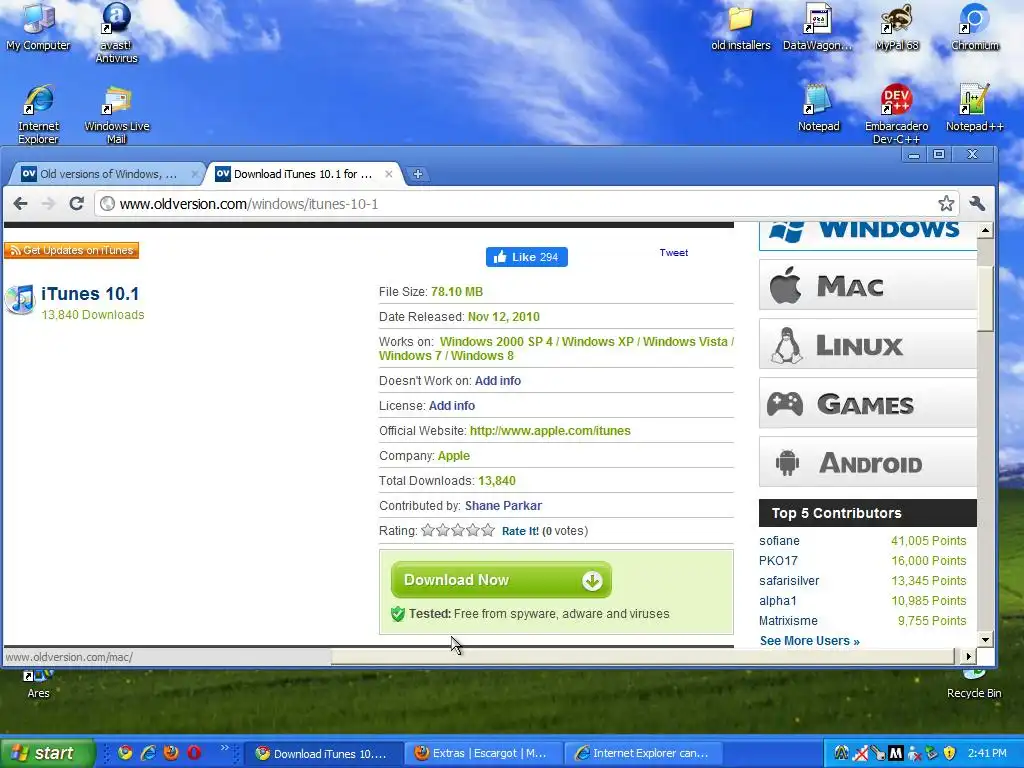Expand Quick Launch overflow chevron
This screenshot has width=1024, height=768.
pos(225,748)
